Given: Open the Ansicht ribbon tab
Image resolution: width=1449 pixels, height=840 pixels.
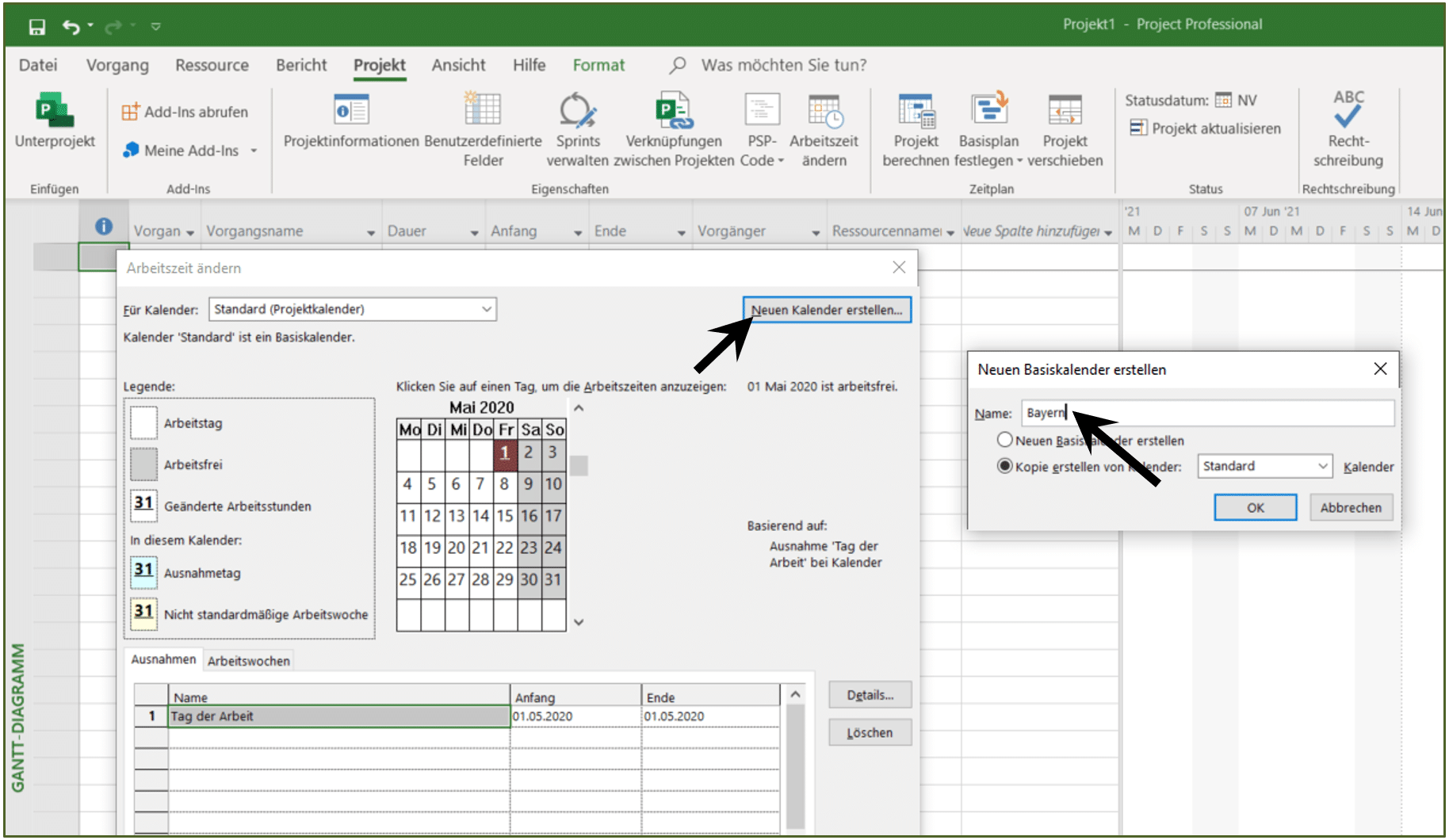Looking at the screenshot, I should [x=458, y=65].
